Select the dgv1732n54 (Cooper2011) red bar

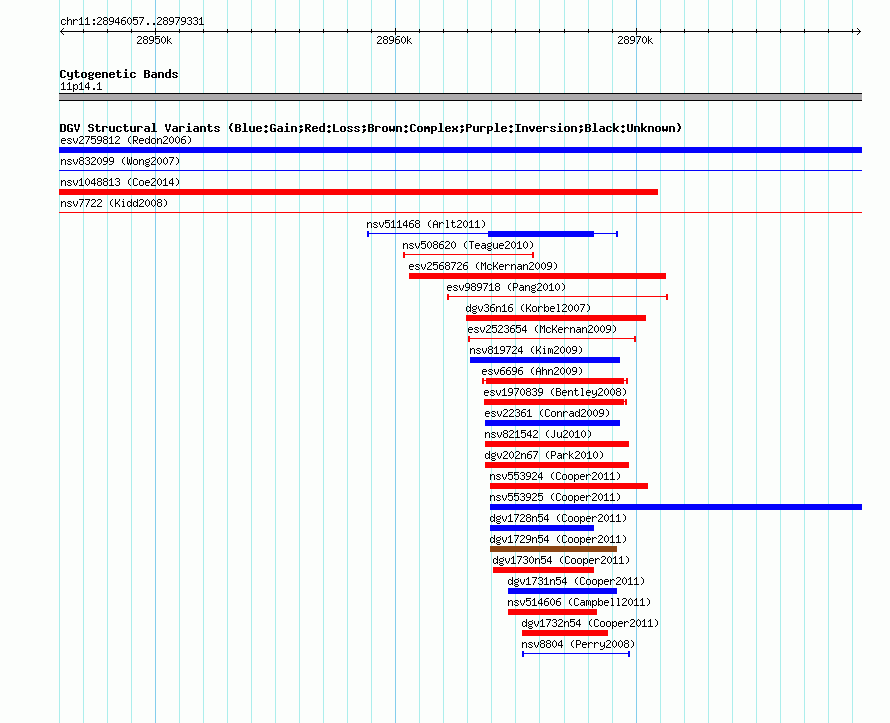[565, 633]
